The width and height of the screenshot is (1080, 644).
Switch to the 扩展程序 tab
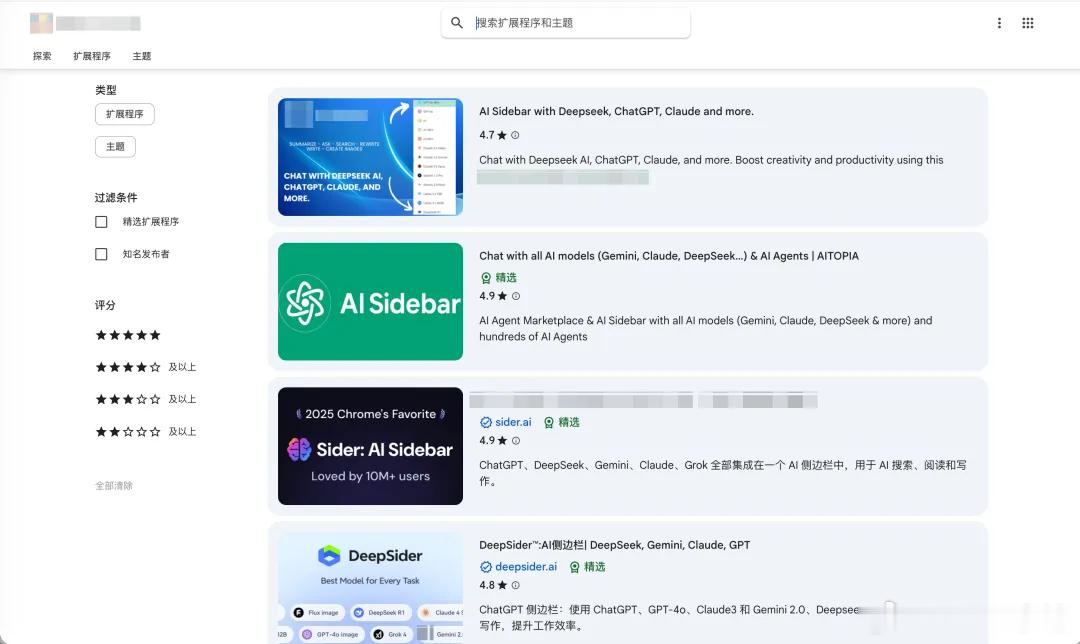click(x=92, y=56)
